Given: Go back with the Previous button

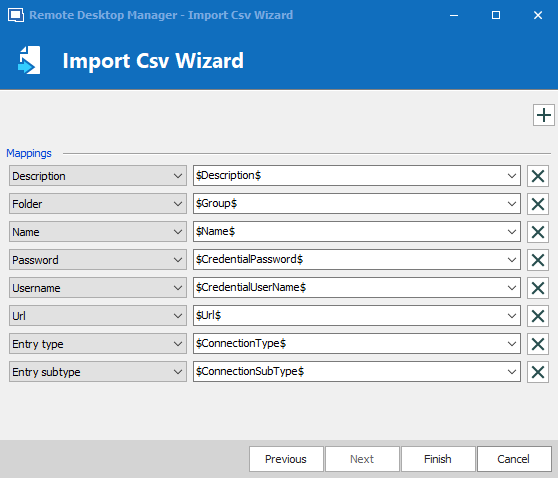Looking at the screenshot, I should [286, 459].
